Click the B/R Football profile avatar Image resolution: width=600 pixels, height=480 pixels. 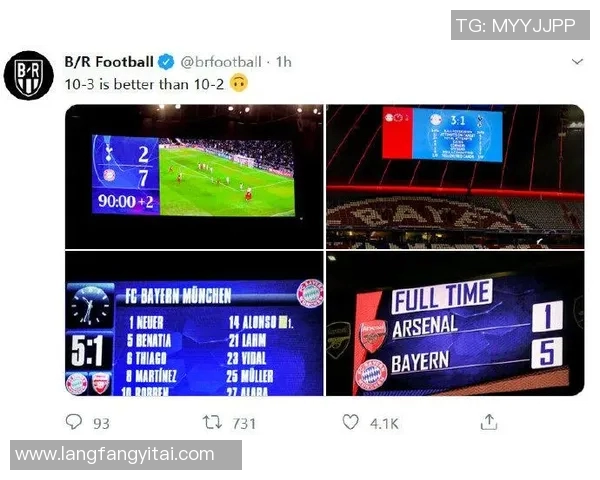click(x=29, y=75)
